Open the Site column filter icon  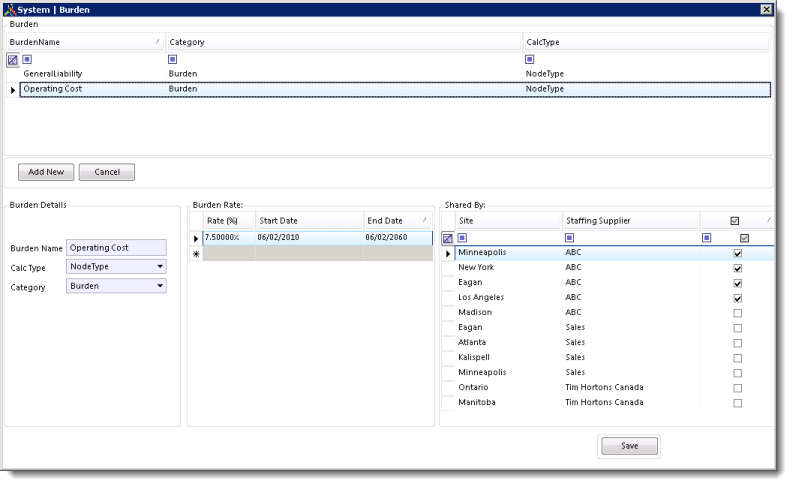(x=462, y=238)
